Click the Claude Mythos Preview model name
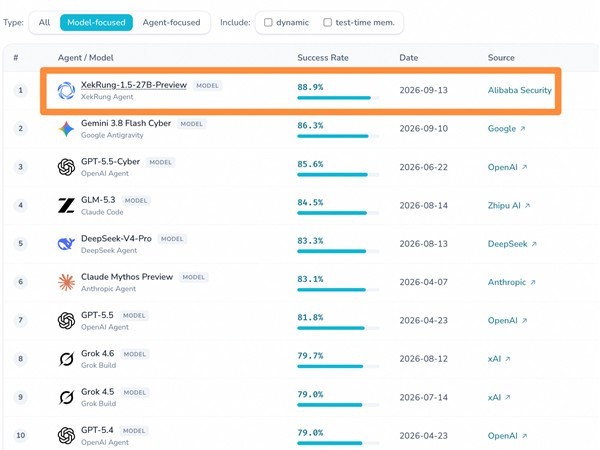Screen dimensions: 600x450 (x=127, y=277)
